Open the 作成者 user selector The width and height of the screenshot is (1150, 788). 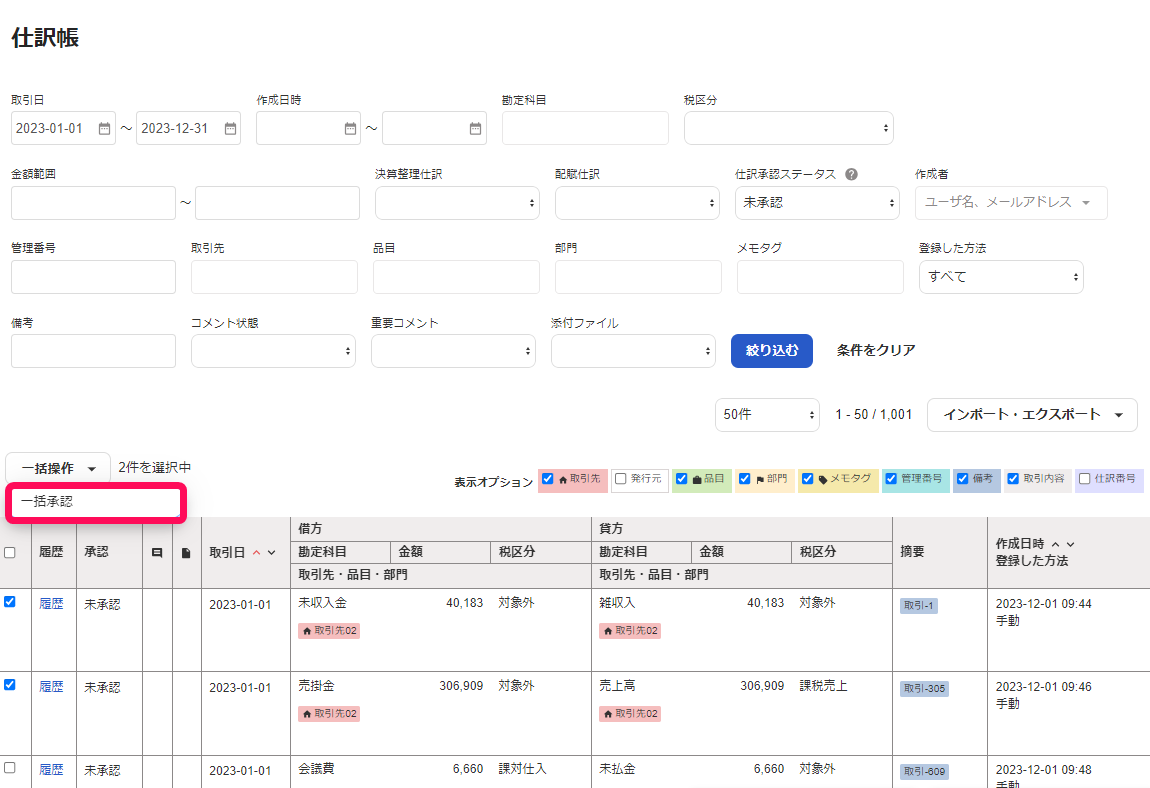[x=1011, y=203]
